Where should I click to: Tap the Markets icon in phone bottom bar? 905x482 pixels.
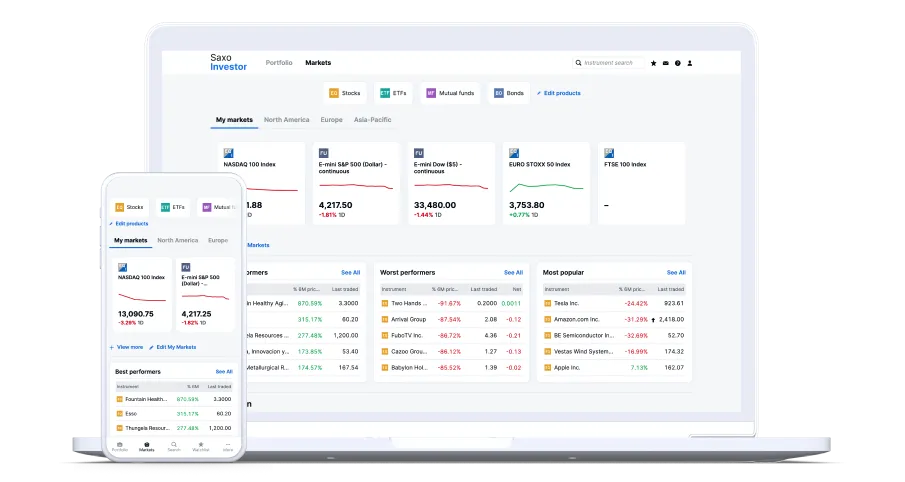point(147,446)
